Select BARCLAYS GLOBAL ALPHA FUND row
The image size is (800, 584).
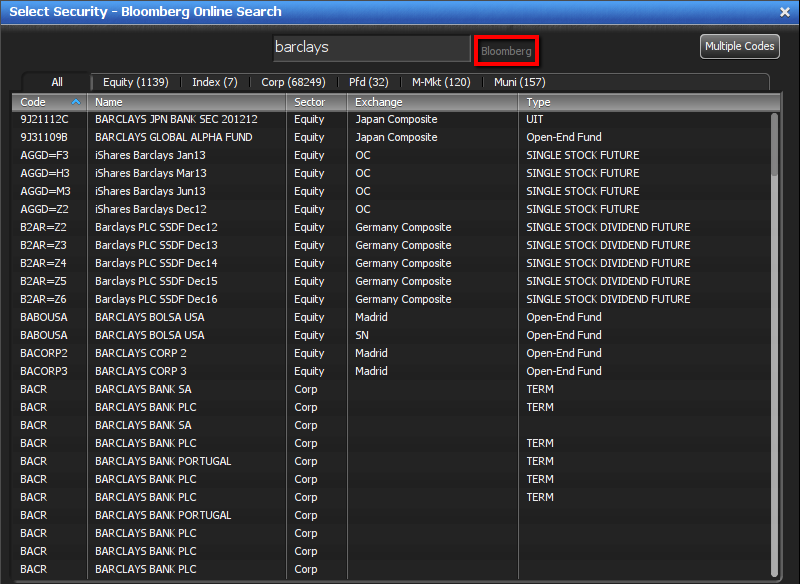tap(391, 137)
